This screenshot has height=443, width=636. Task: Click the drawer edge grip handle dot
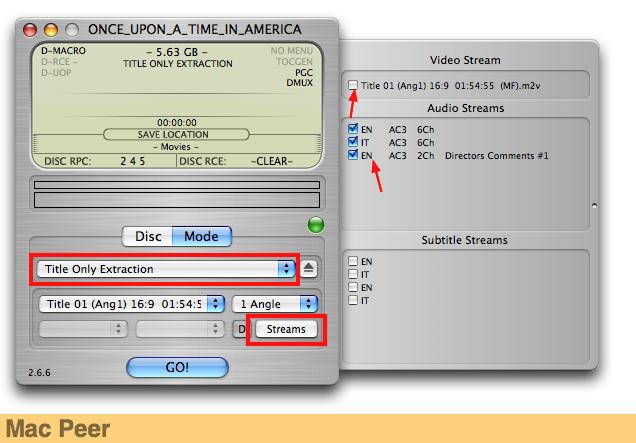594,205
